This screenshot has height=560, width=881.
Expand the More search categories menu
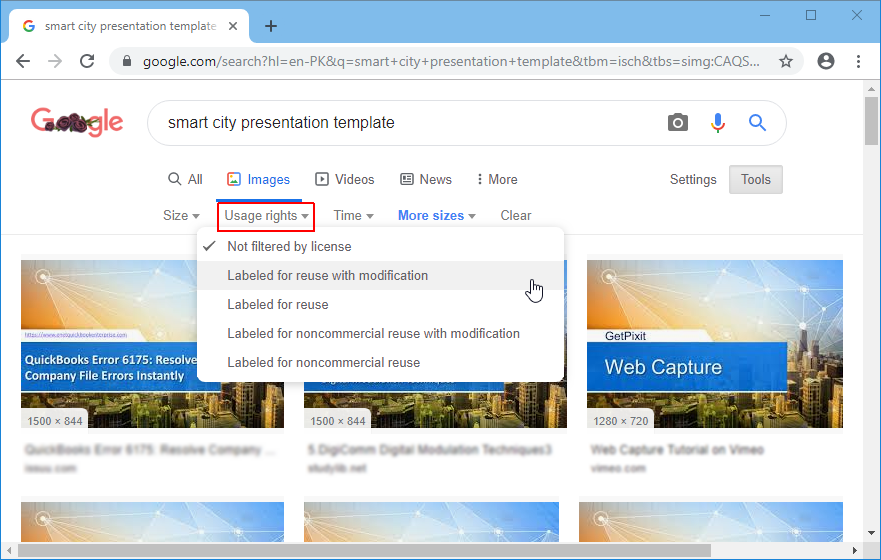pyautogui.click(x=497, y=179)
